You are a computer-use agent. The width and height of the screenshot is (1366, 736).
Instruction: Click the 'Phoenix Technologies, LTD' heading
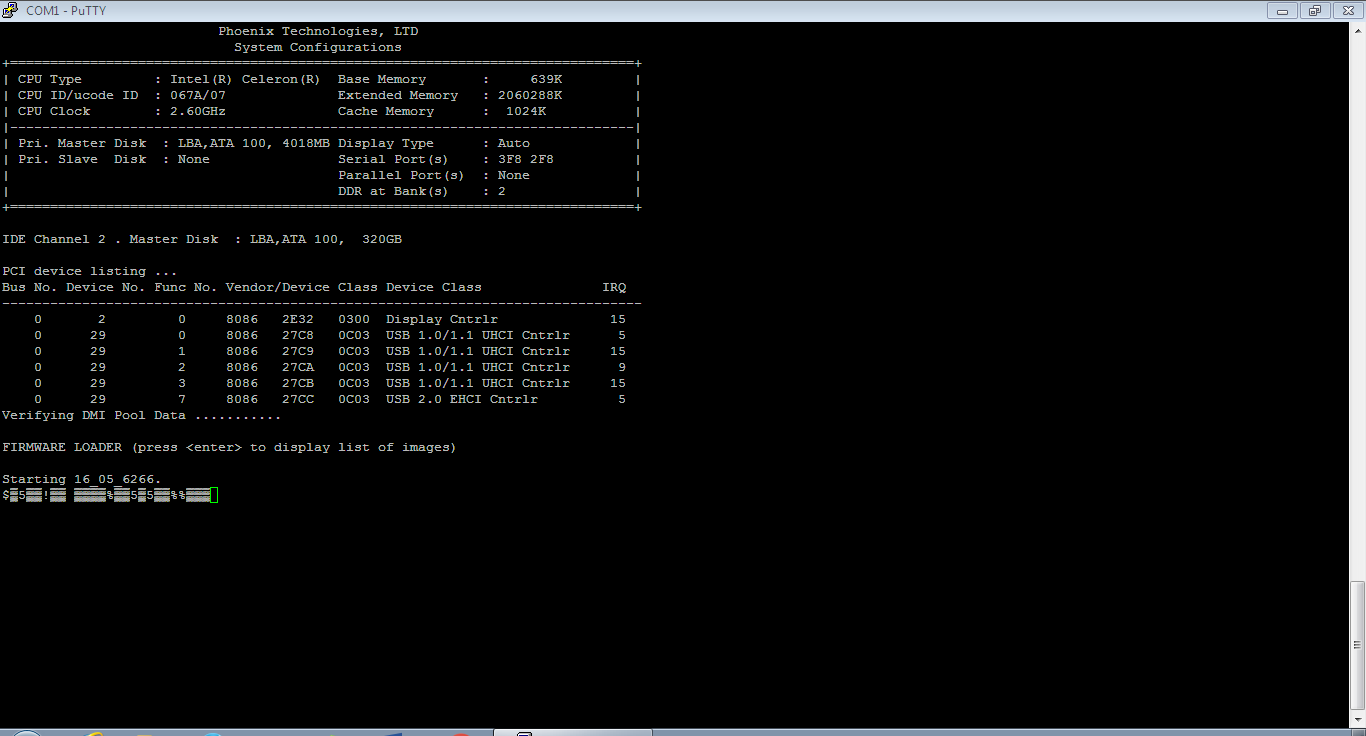click(318, 32)
